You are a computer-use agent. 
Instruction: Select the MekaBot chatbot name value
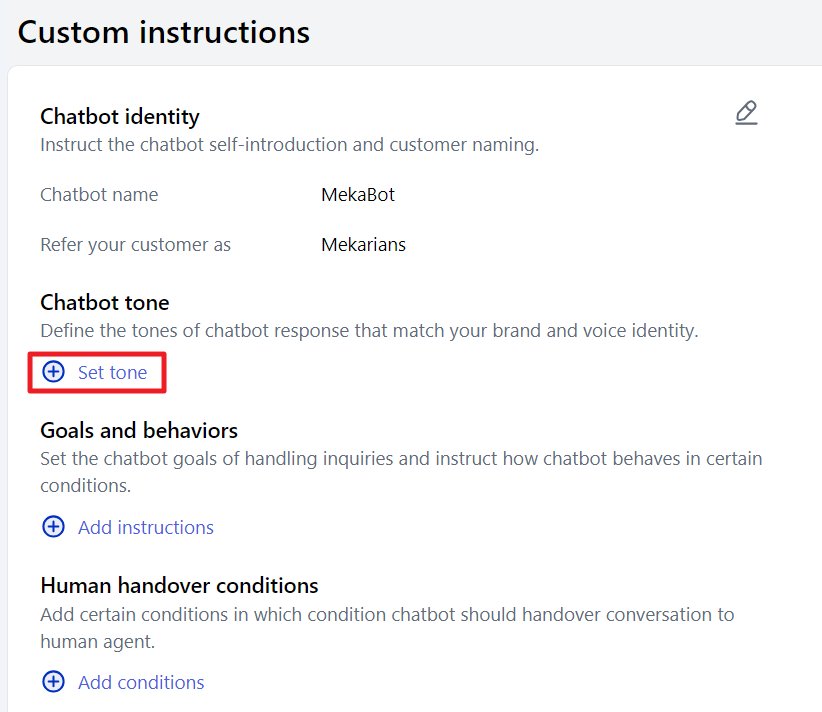(358, 195)
